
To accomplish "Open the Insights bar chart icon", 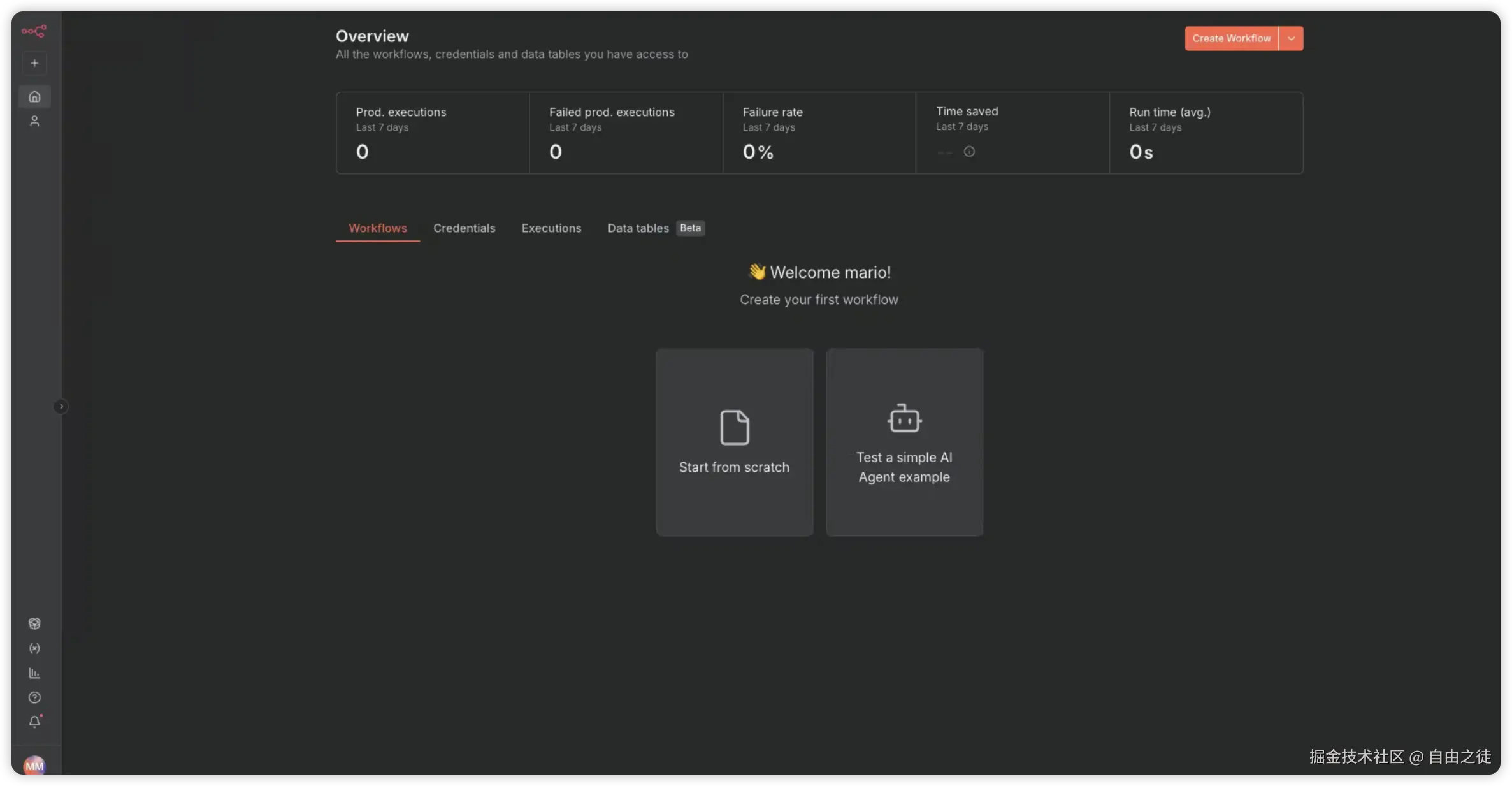I will pyautogui.click(x=34, y=673).
